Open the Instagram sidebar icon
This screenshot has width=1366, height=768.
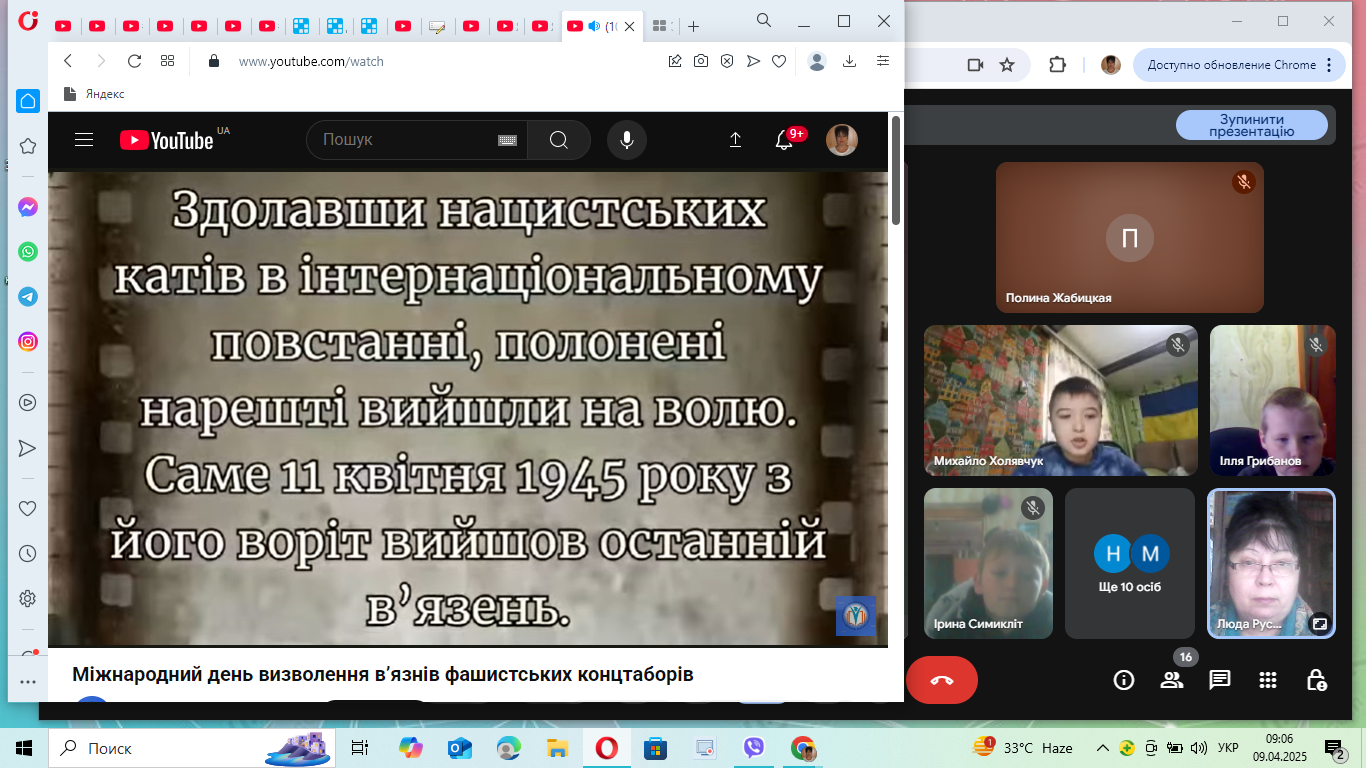[x=28, y=342]
